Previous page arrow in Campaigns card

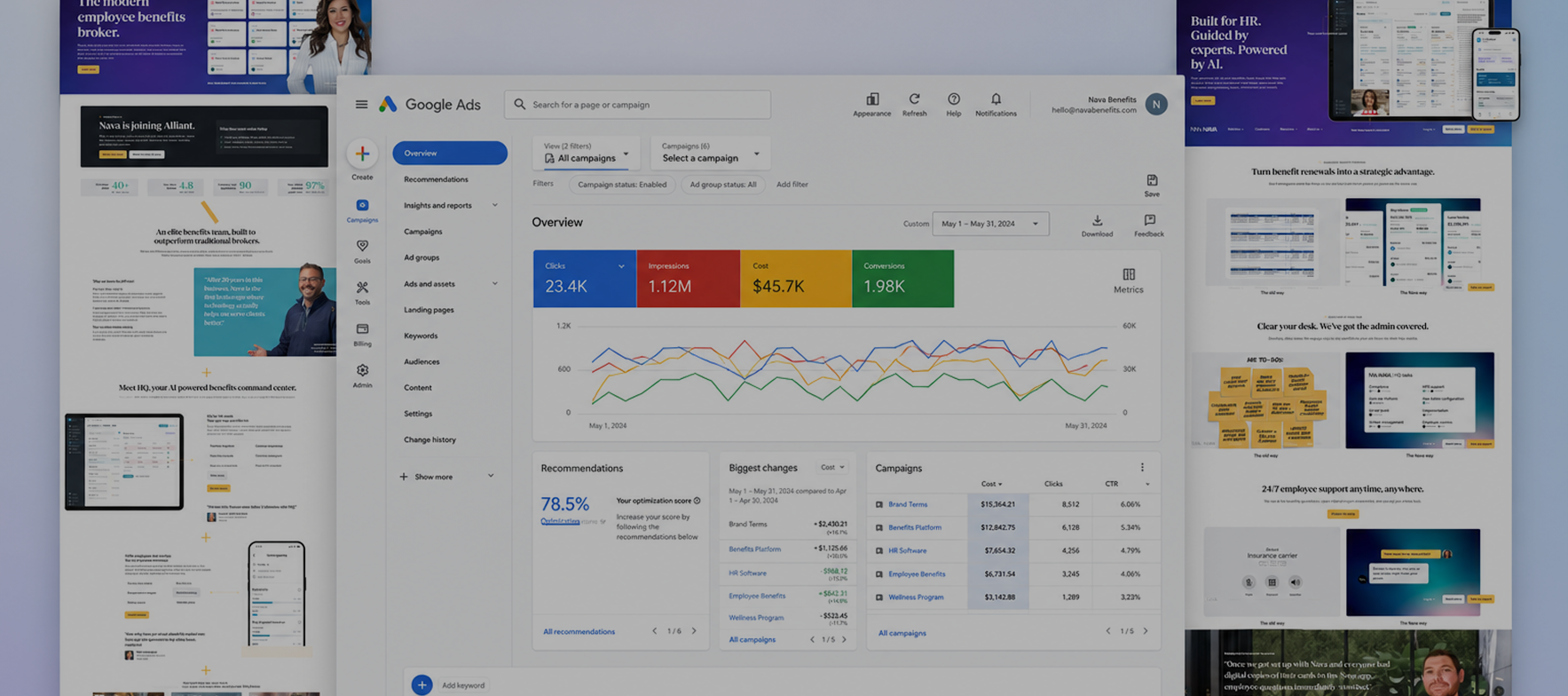(x=1107, y=631)
